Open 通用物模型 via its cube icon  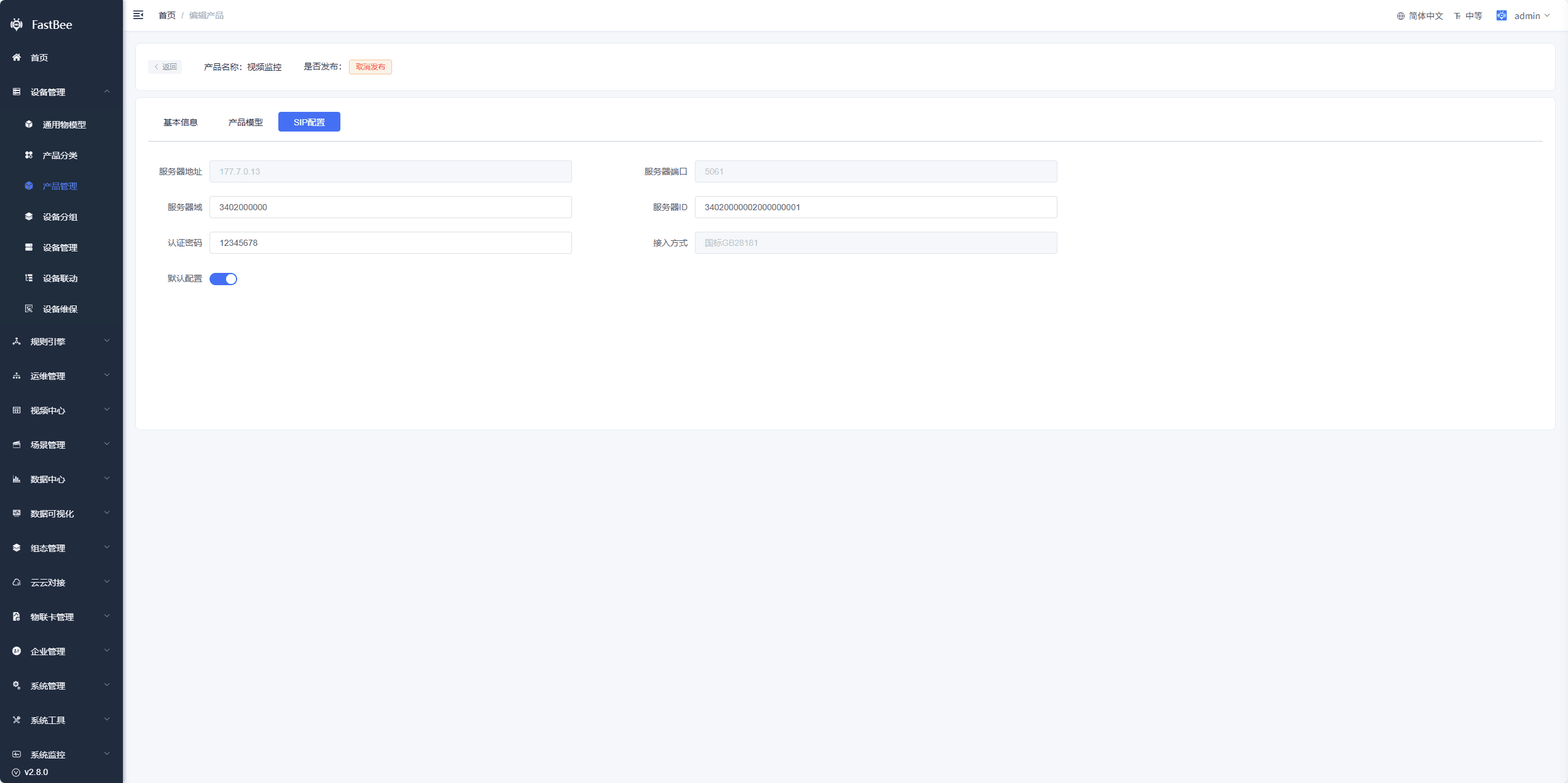[x=29, y=124]
